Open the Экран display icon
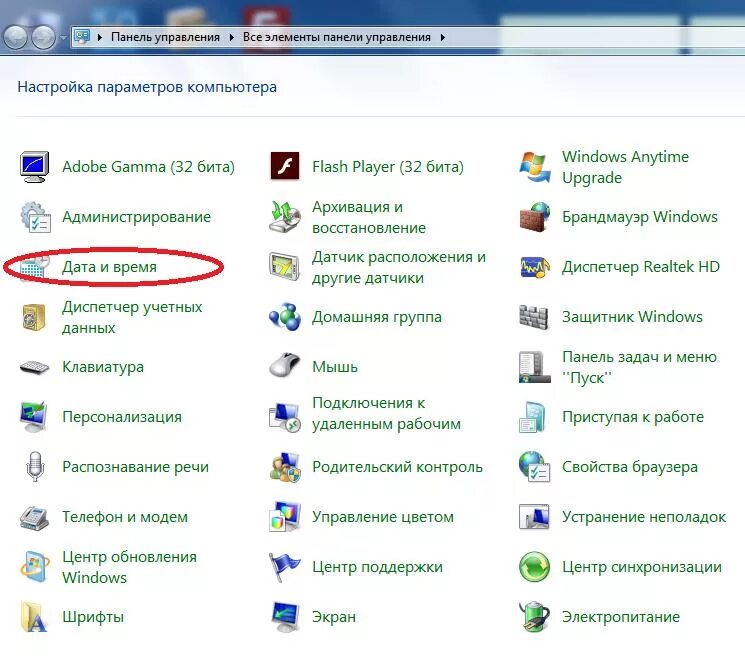This screenshot has width=745, height=665. coord(286,617)
